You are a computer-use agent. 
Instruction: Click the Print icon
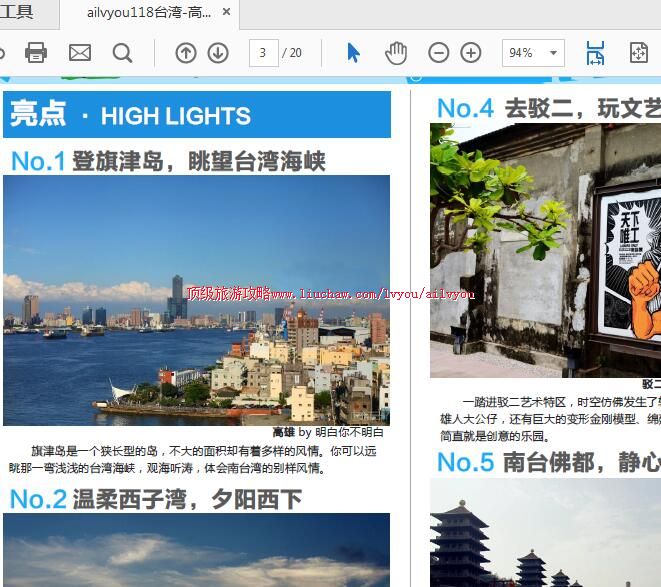(x=36, y=53)
